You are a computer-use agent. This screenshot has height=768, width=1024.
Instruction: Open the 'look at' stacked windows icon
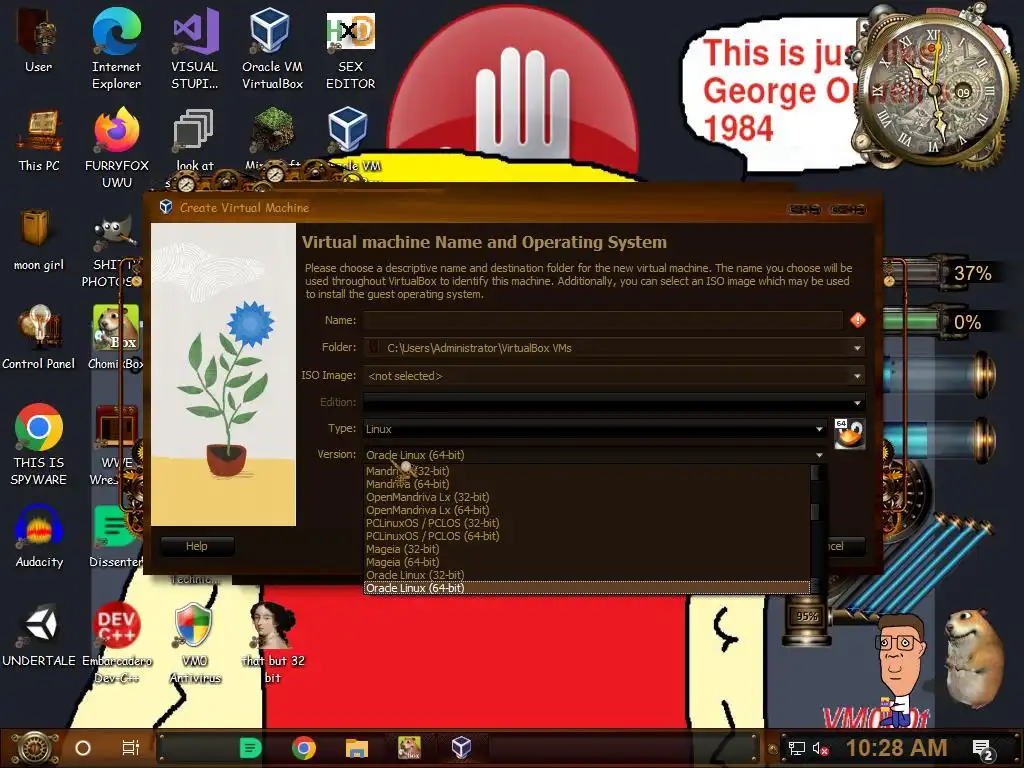click(194, 140)
